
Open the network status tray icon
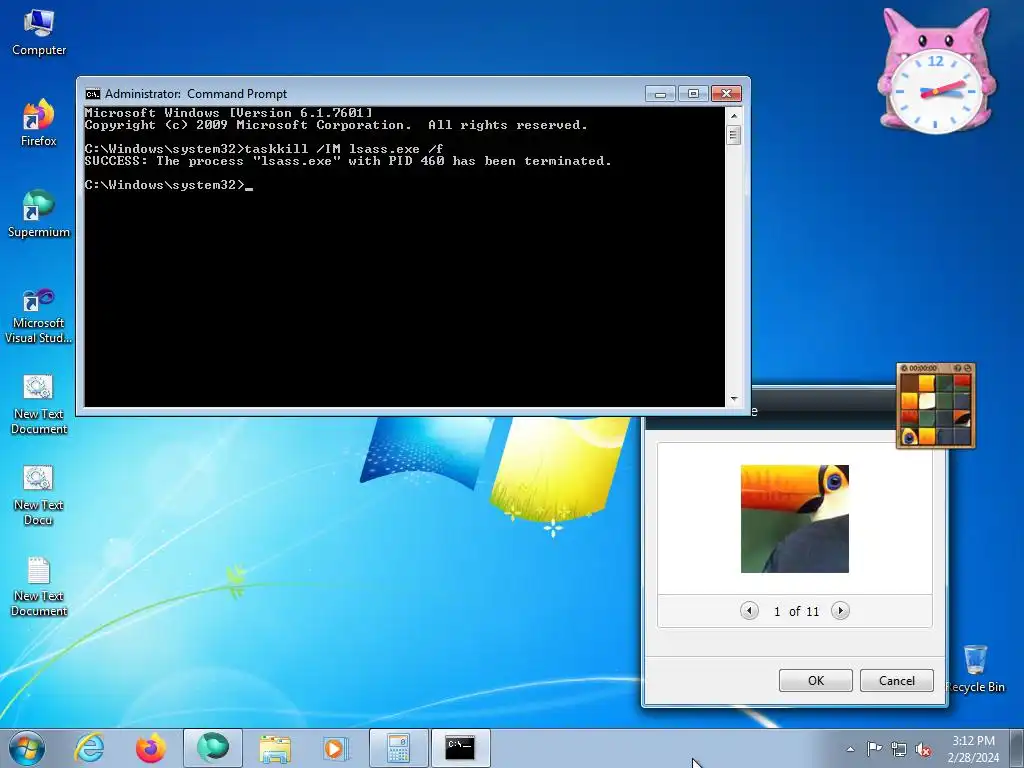[899, 749]
